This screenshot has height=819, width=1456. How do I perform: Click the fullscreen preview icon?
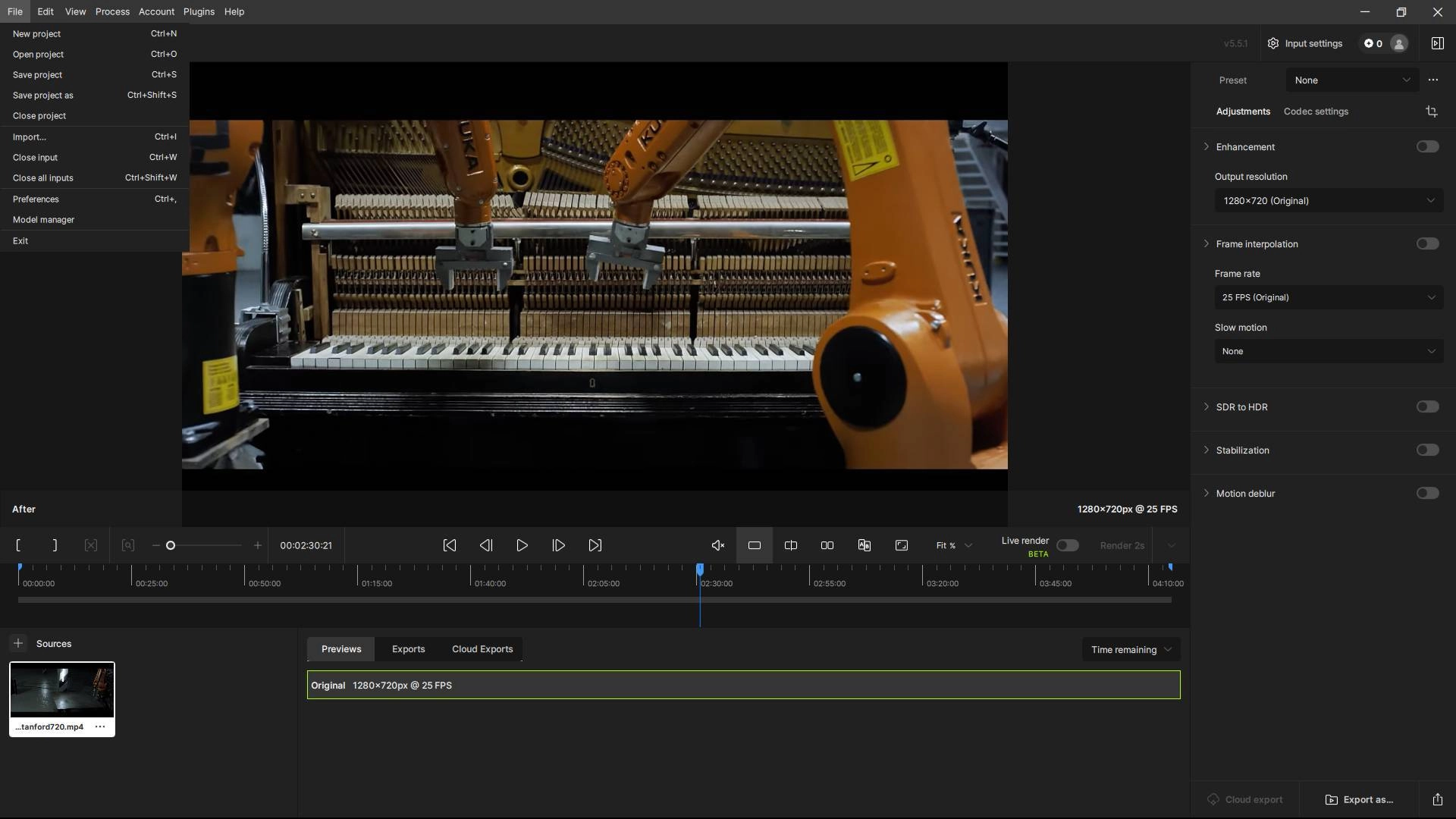(x=902, y=545)
